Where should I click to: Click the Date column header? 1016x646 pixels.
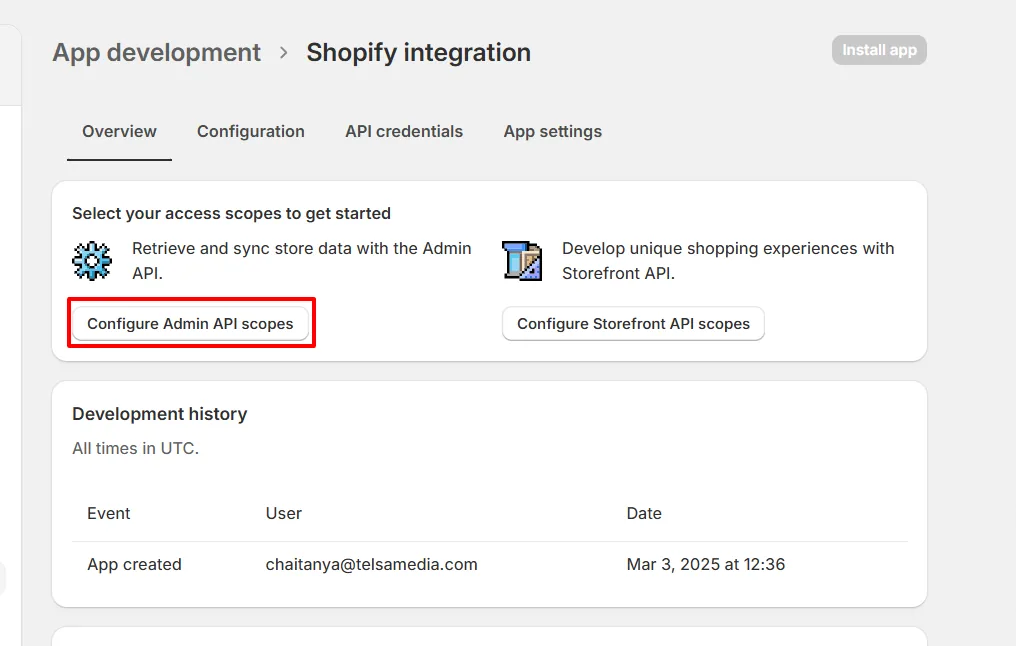pyautogui.click(x=644, y=513)
